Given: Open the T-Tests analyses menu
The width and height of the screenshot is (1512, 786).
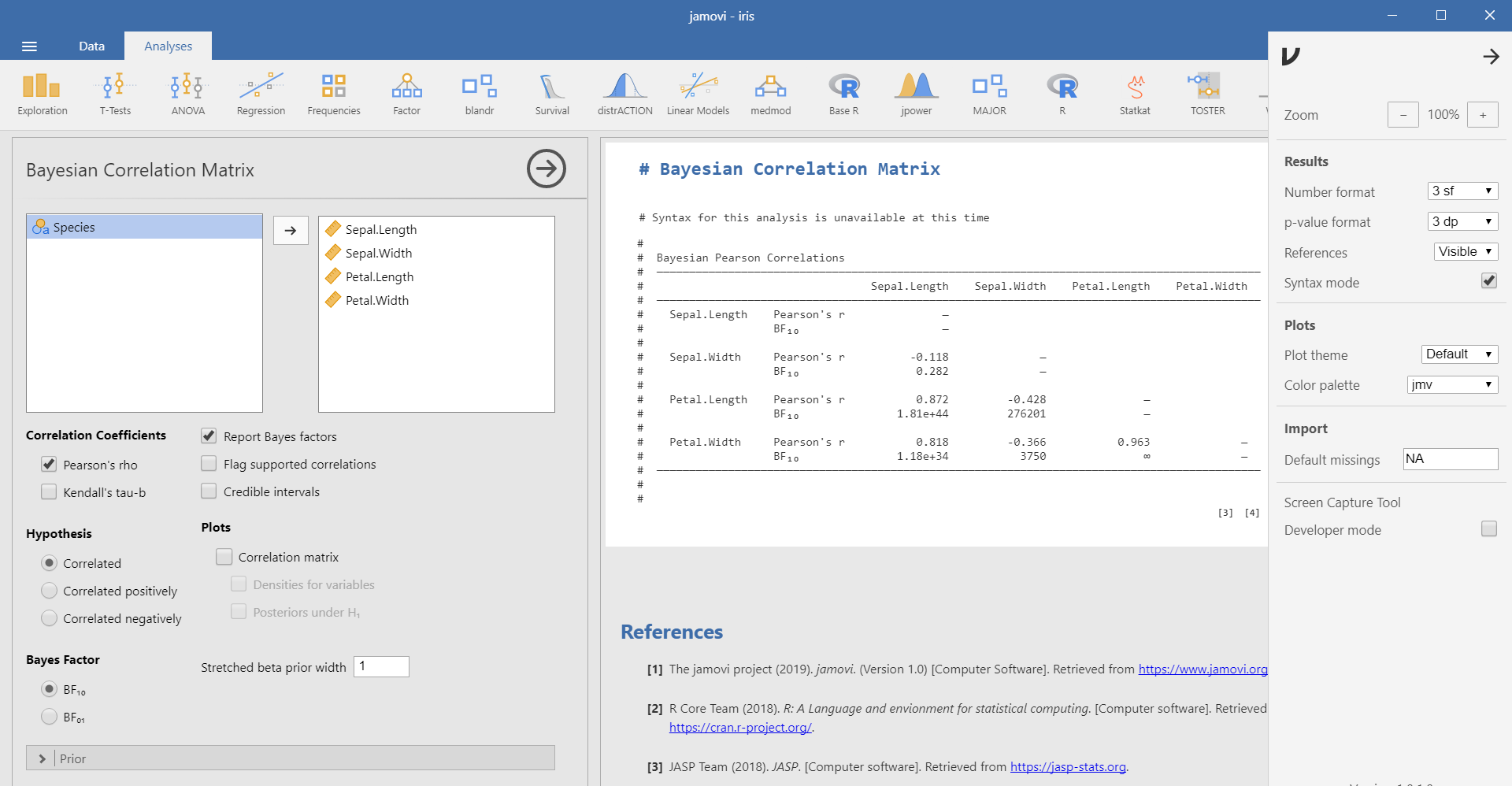Looking at the screenshot, I should (x=115, y=95).
